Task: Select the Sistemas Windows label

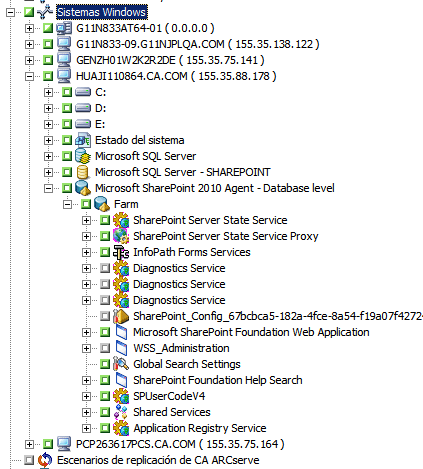Action: point(102,12)
